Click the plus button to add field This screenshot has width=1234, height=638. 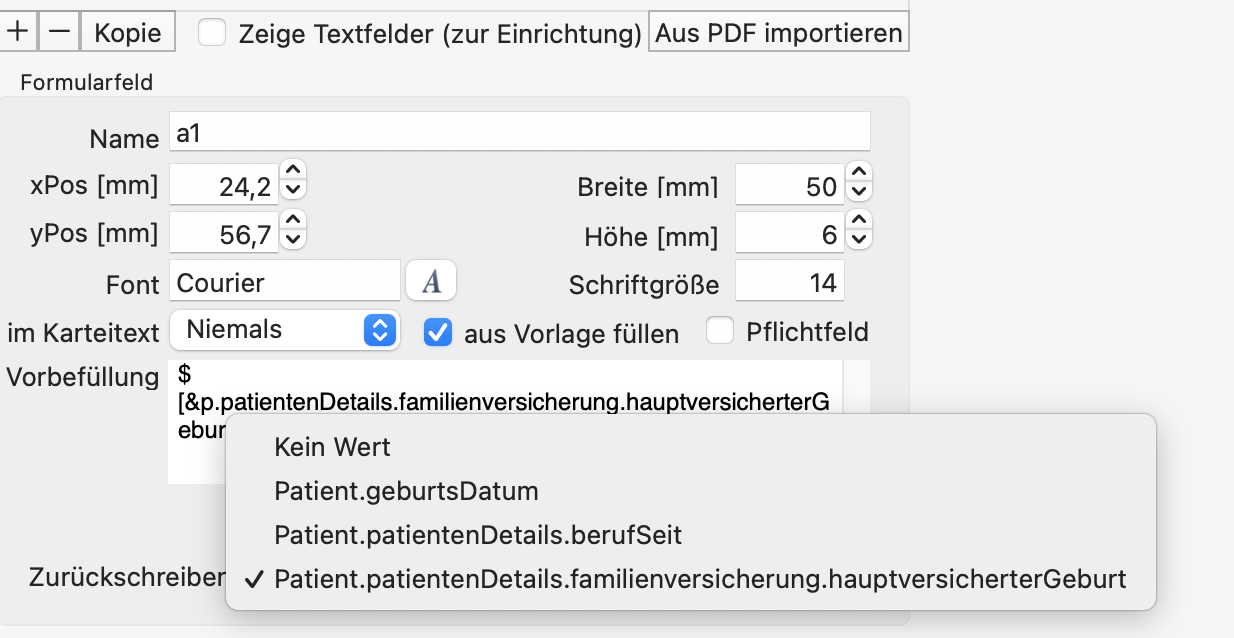[18, 32]
